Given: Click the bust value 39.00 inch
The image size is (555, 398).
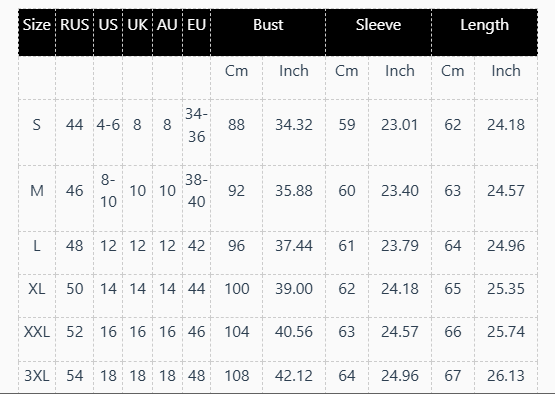Looking at the screenshot, I should click(x=294, y=289).
